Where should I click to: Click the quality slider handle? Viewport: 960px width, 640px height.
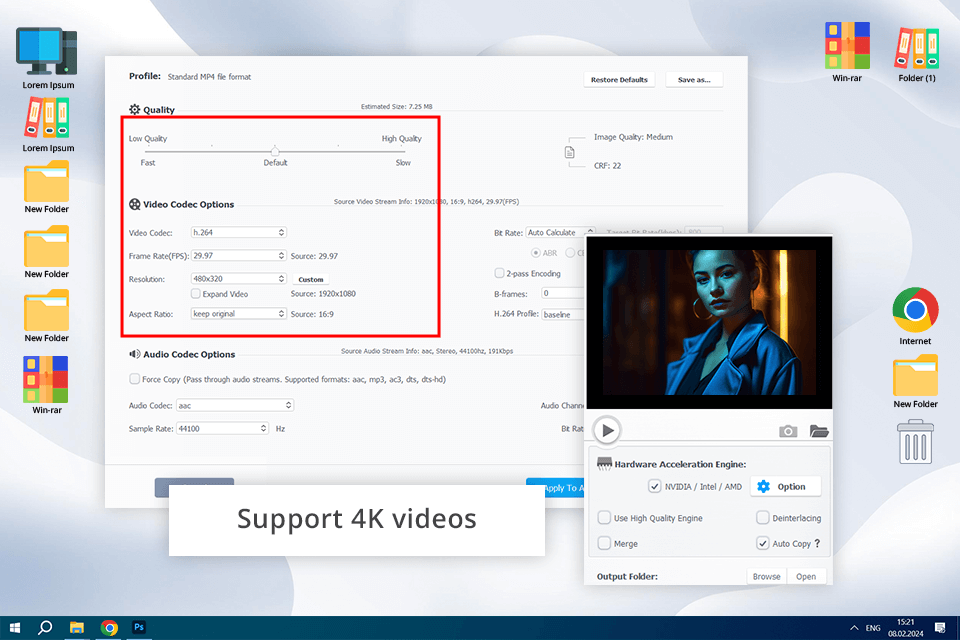pyautogui.click(x=275, y=151)
